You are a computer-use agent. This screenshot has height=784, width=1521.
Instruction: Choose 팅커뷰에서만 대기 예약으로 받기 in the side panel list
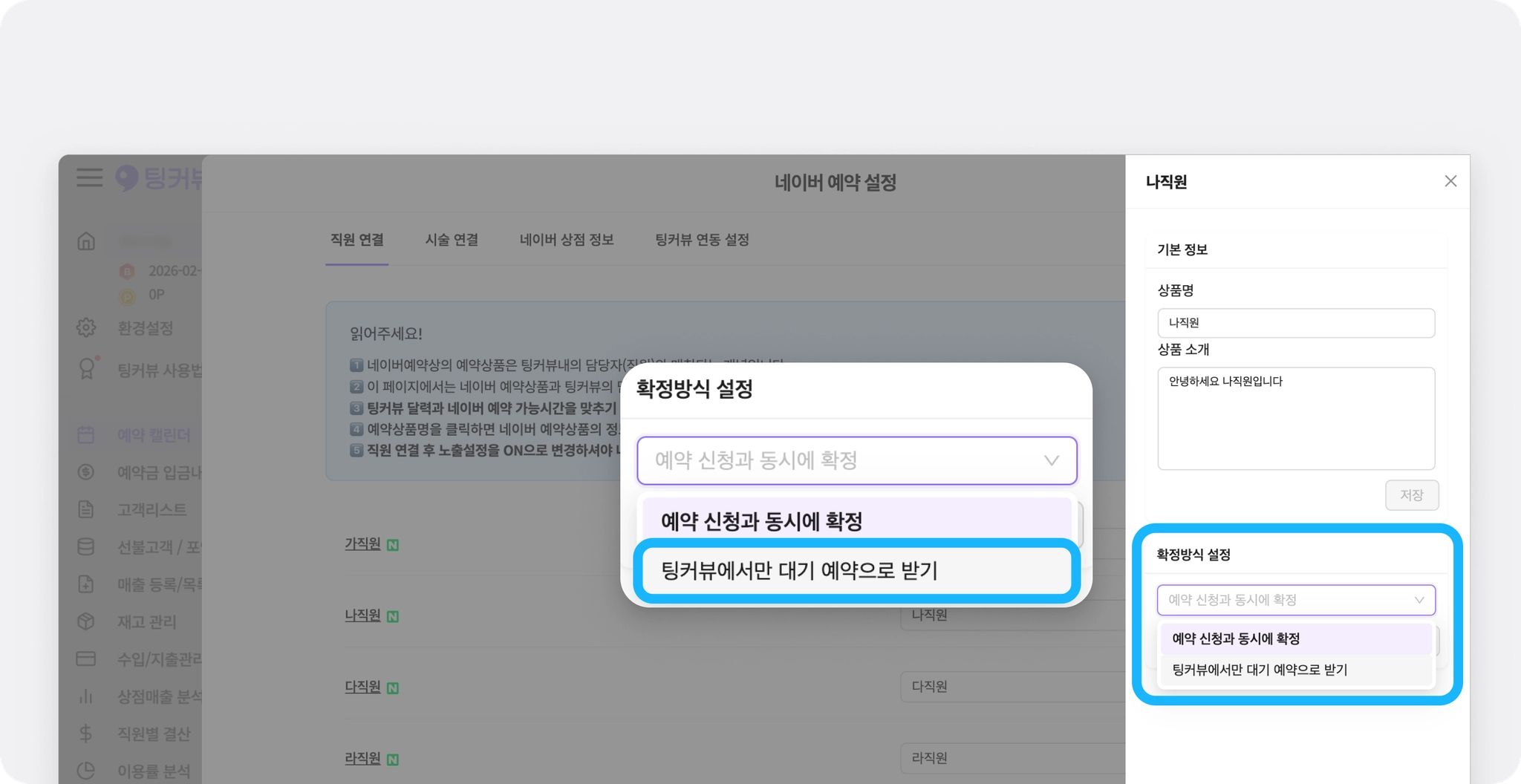[x=1296, y=670]
